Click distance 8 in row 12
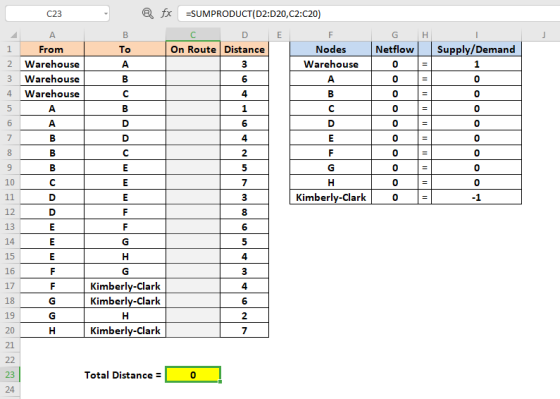The image size is (560, 399). click(244, 212)
